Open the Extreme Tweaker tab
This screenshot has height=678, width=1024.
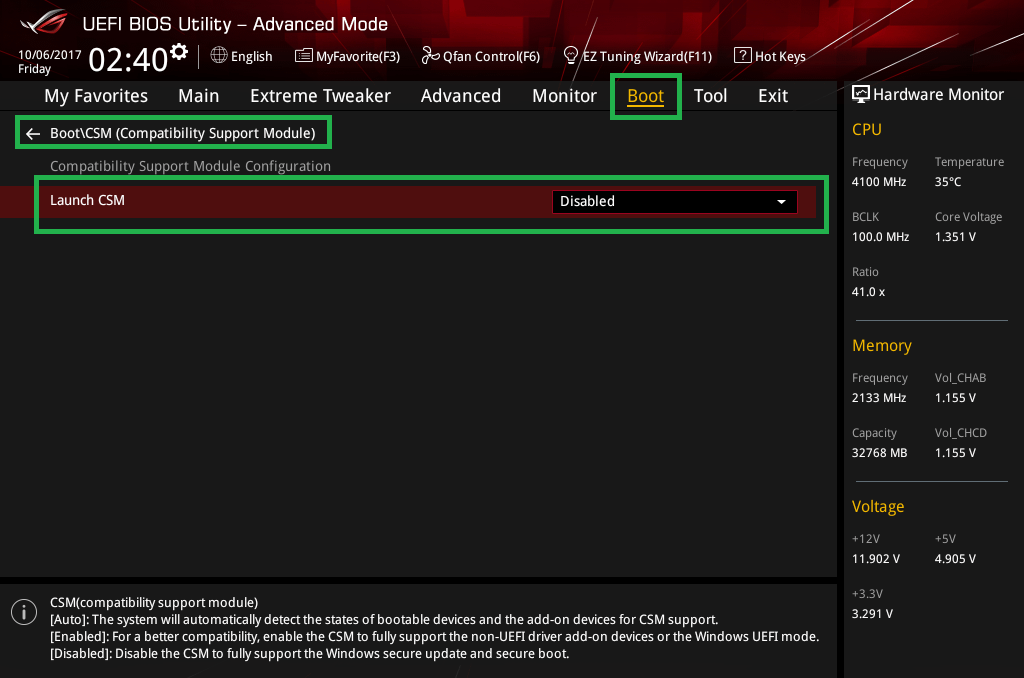[x=320, y=96]
